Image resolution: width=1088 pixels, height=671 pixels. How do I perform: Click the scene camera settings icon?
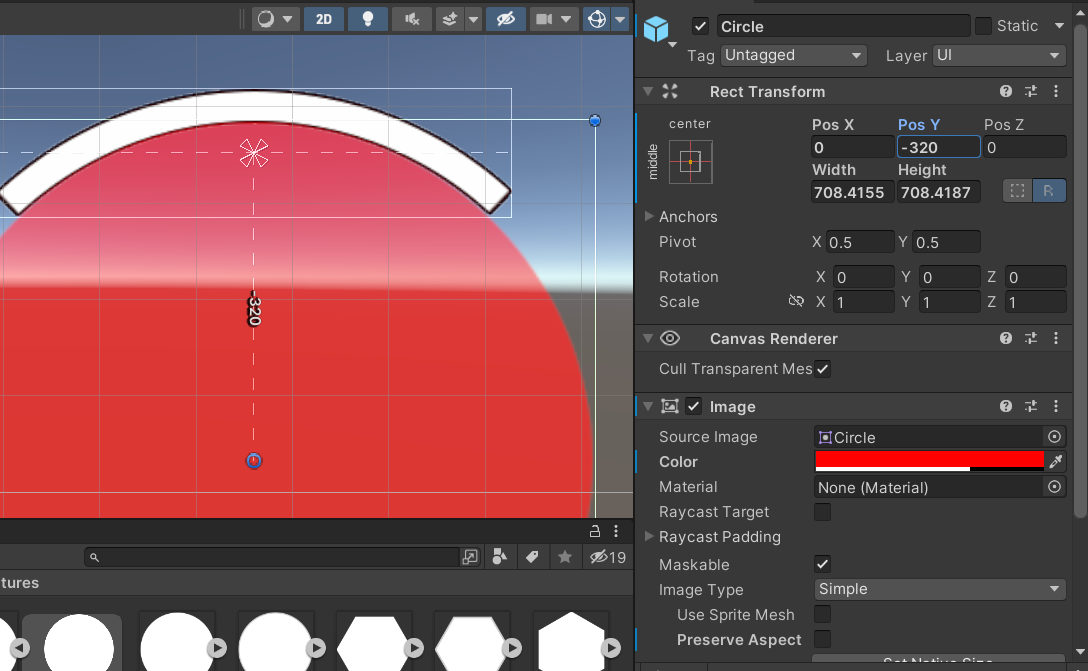(x=545, y=19)
